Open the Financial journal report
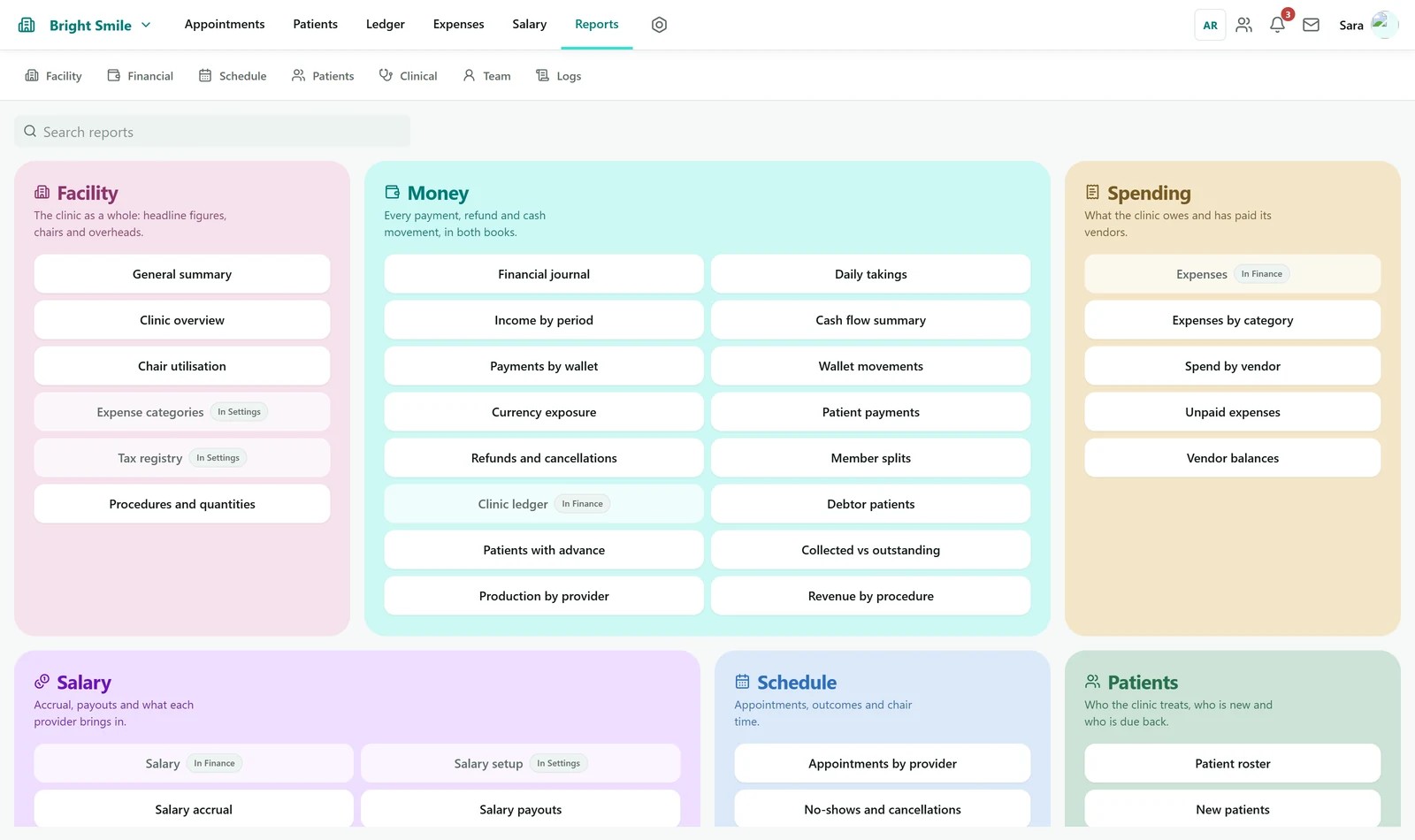 coord(544,274)
